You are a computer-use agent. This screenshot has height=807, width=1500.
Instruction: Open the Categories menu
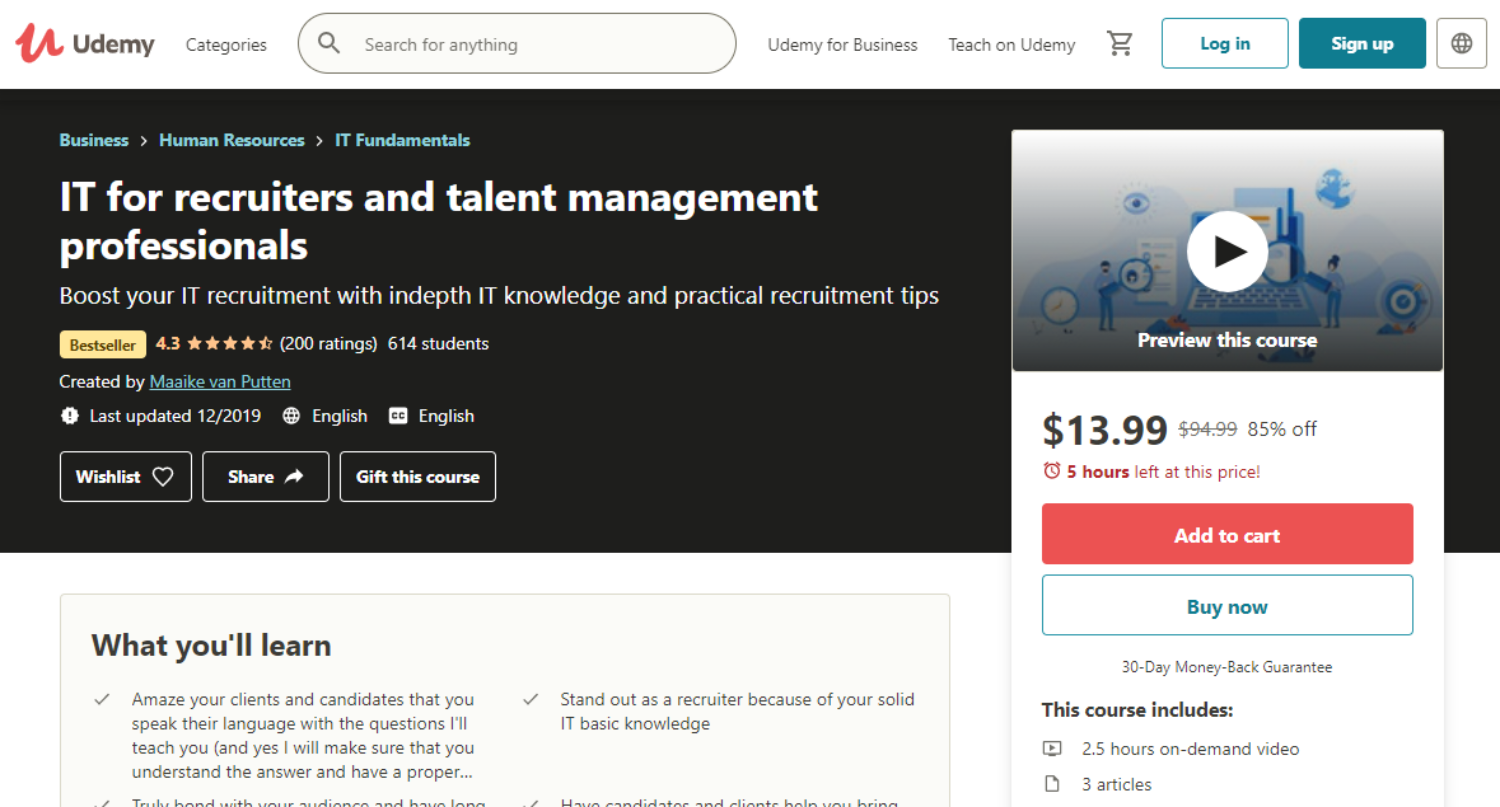coord(226,45)
